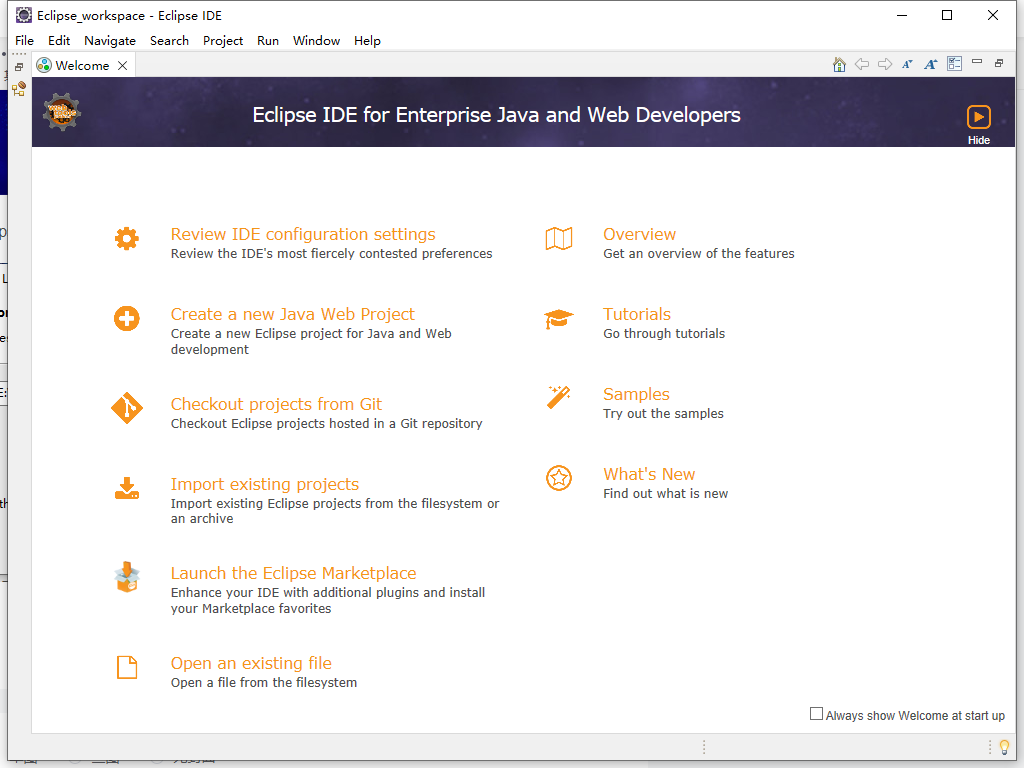Image resolution: width=1024 pixels, height=768 pixels.
Task: Click the hierarchy view icon in left trim
Action: [x=19, y=89]
